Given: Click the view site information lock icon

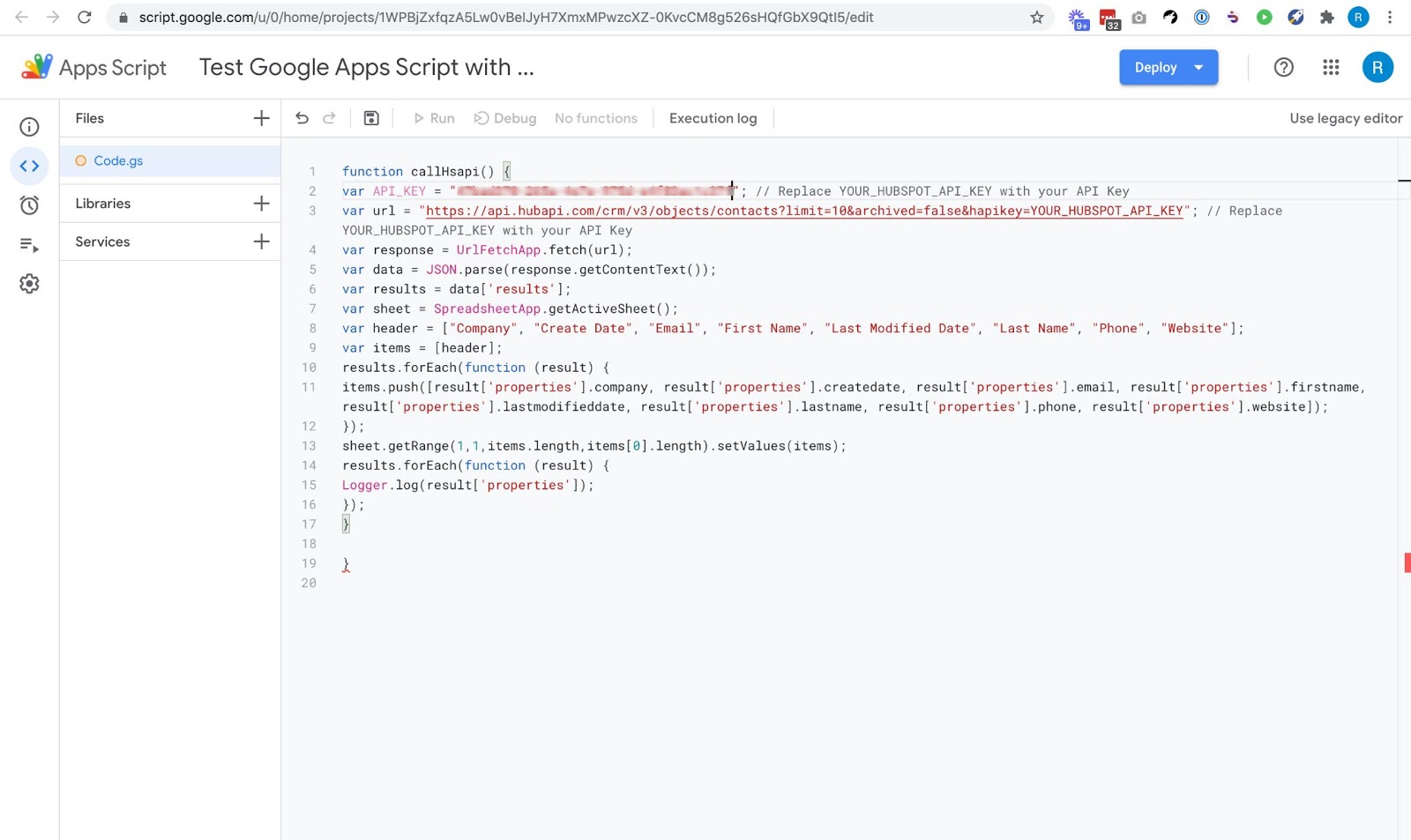Looking at the screenshot, I should coord(123,17).
